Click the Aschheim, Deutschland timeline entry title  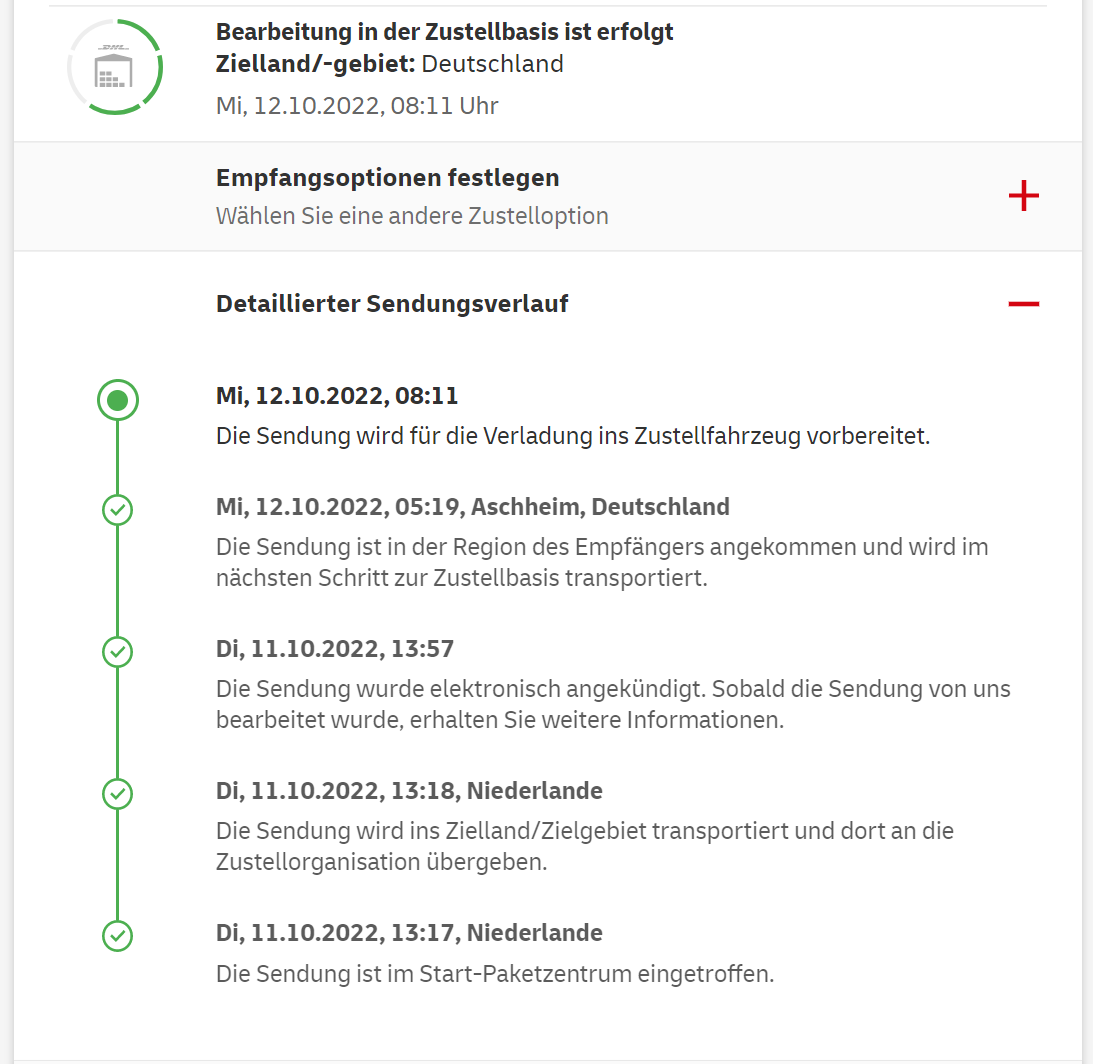click(x=472, y=507)
